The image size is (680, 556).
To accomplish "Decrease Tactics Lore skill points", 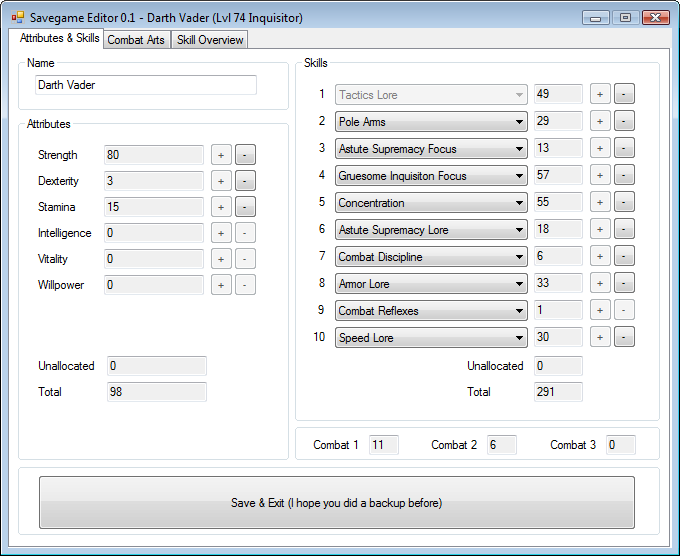I will click(624, 94).
